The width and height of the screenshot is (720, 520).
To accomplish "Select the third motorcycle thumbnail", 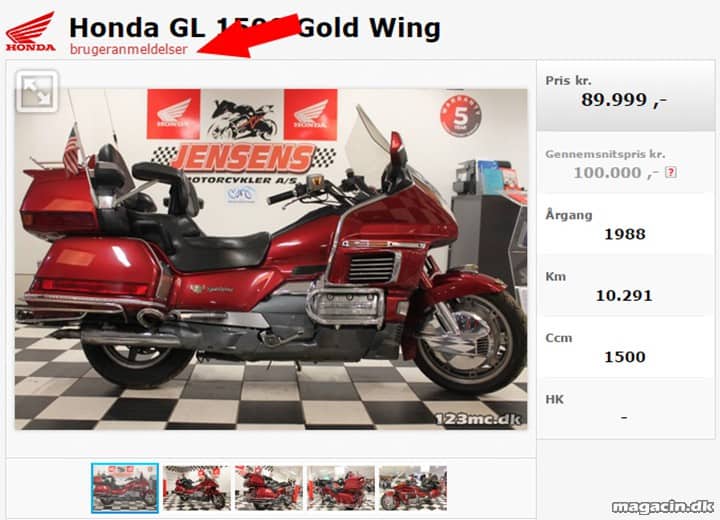I will (269, 488).
